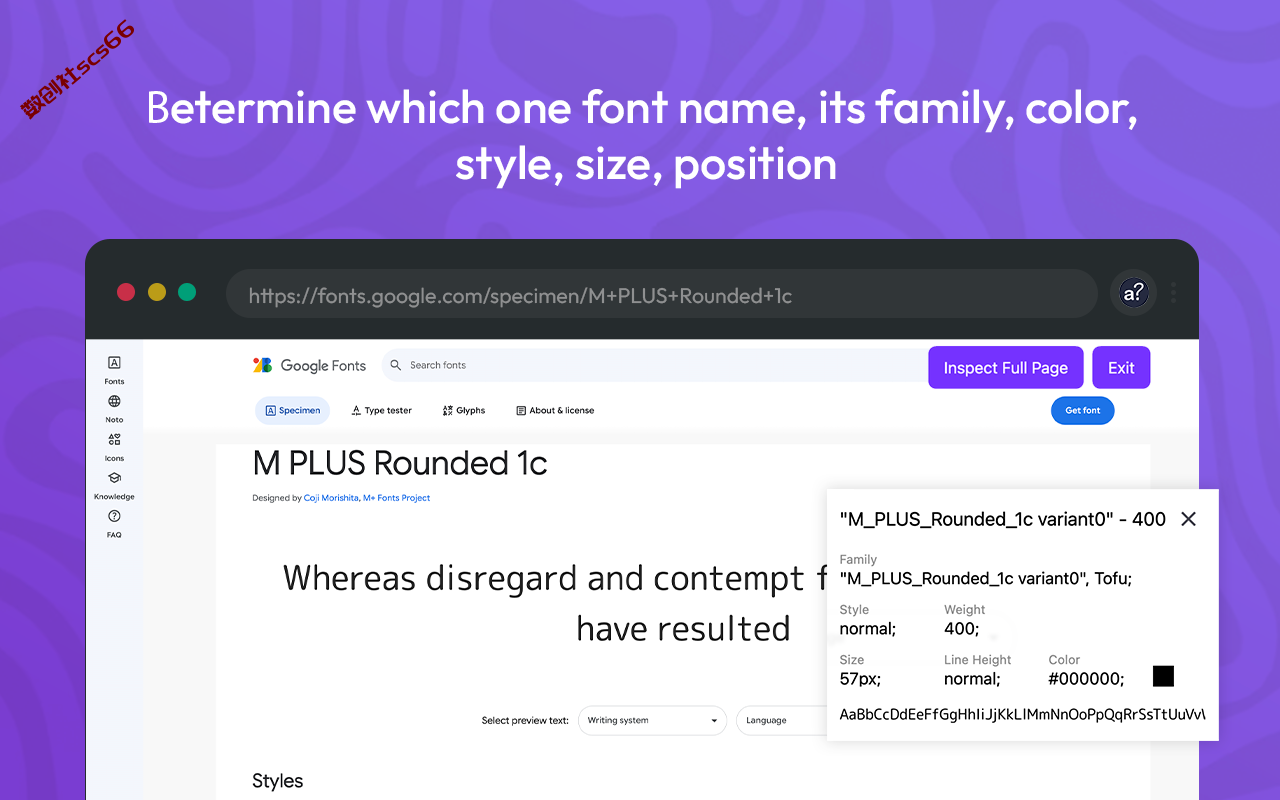The width and height of the screenshot is (1280, 800).
Task: Open the Coji Morishita designer link
Action: (331, 498)
